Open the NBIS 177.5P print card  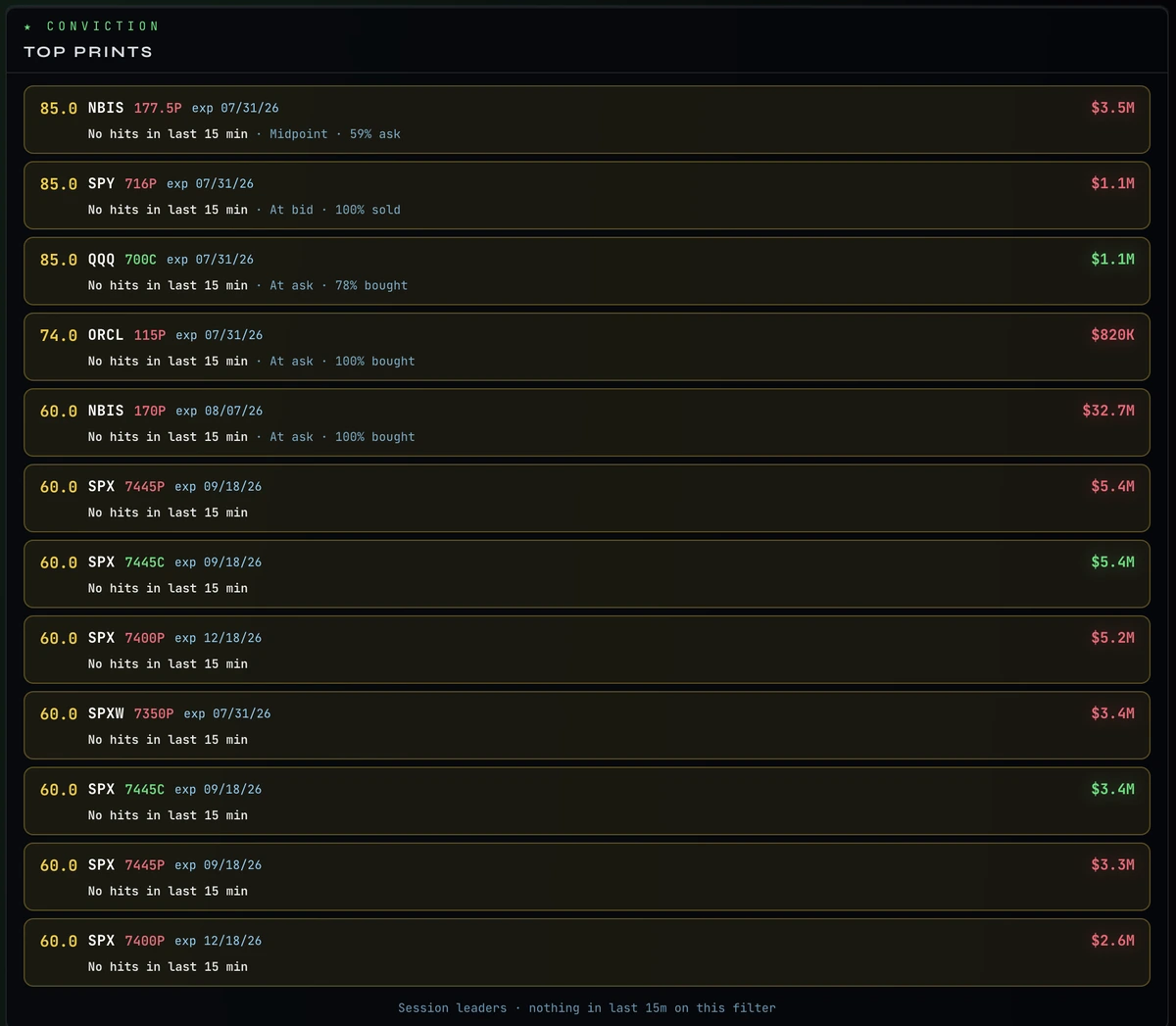(587, 120)
